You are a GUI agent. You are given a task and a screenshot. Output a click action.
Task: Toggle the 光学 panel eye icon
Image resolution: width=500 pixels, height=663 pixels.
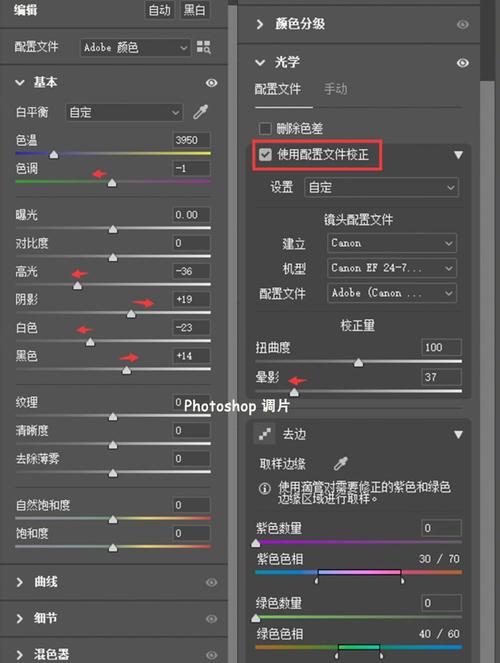pyautogui.click(x=462, y=63)
